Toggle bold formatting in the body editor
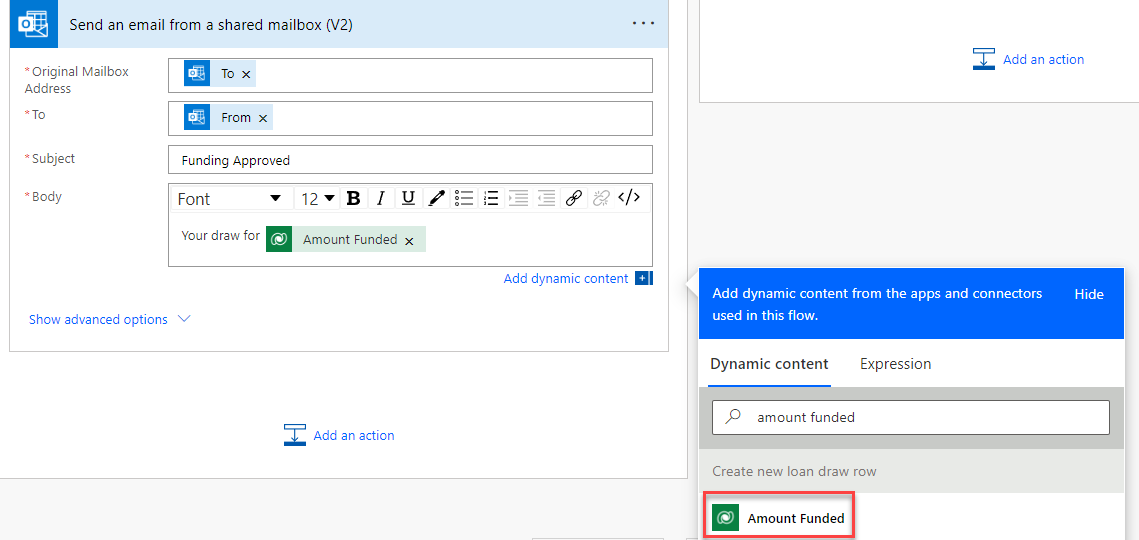This screenshot has height=540, width=1139. [x=353, y=198]
